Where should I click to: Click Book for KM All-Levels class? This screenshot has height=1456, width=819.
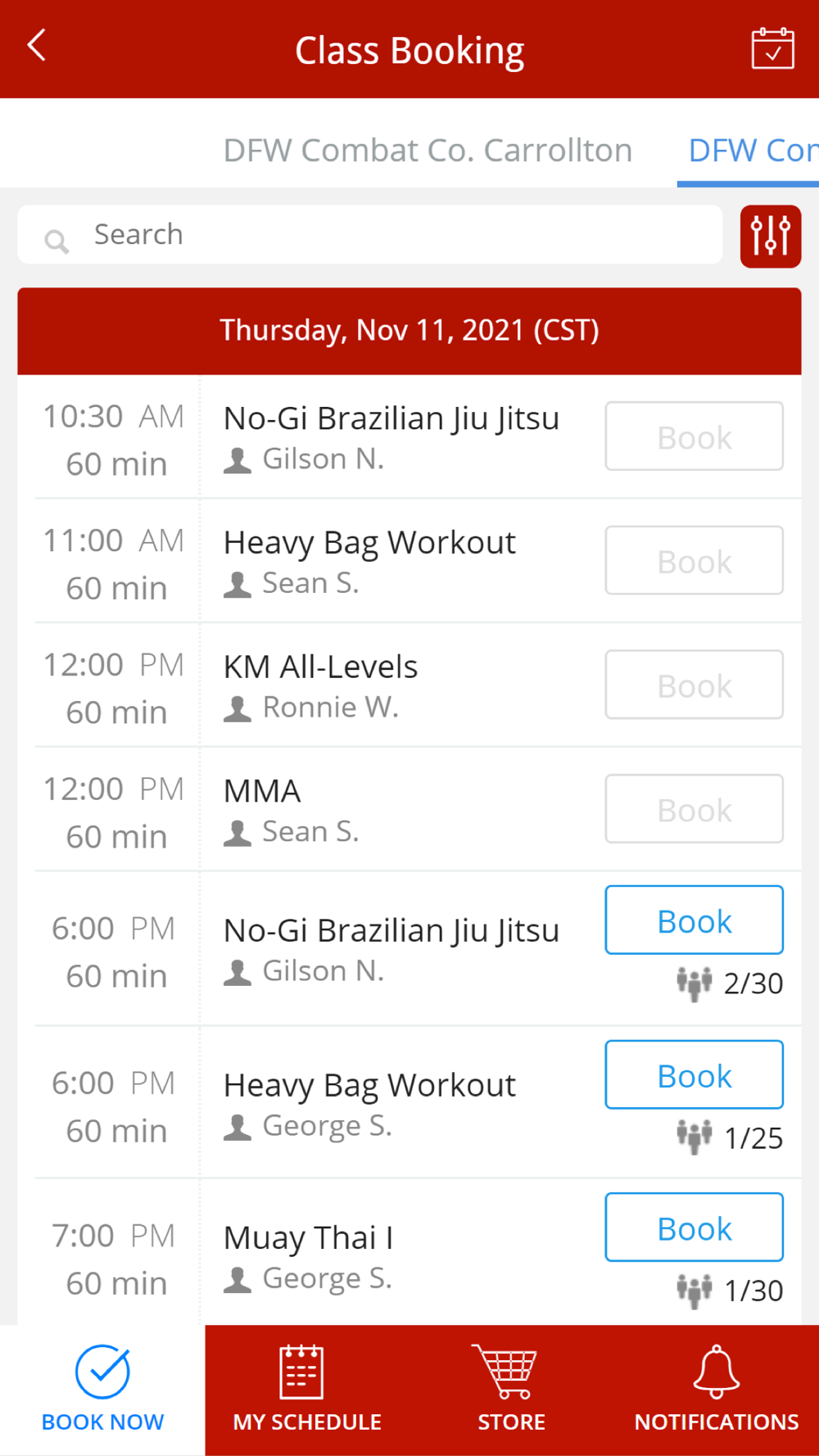point(694,685)
